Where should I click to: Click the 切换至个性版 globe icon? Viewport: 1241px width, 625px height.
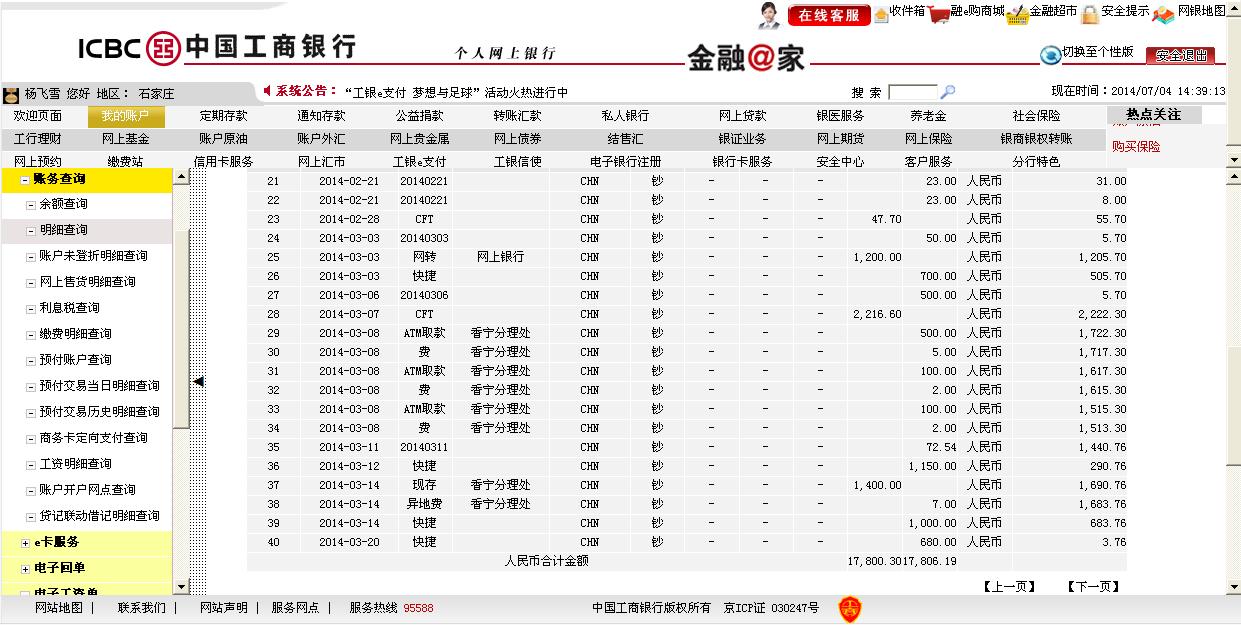click(1050, 55)
